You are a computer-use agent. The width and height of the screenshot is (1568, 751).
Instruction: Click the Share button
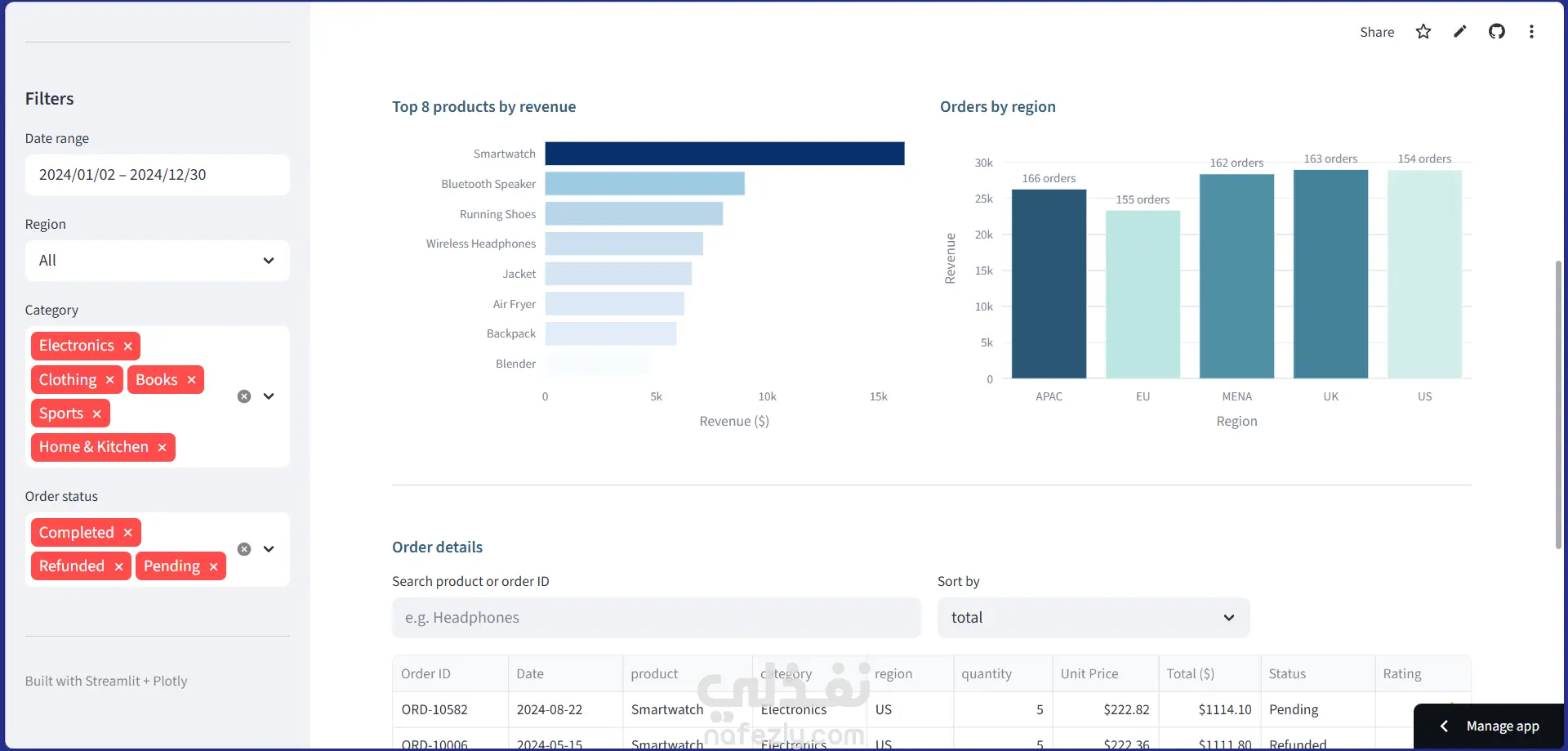[1377, 32]
